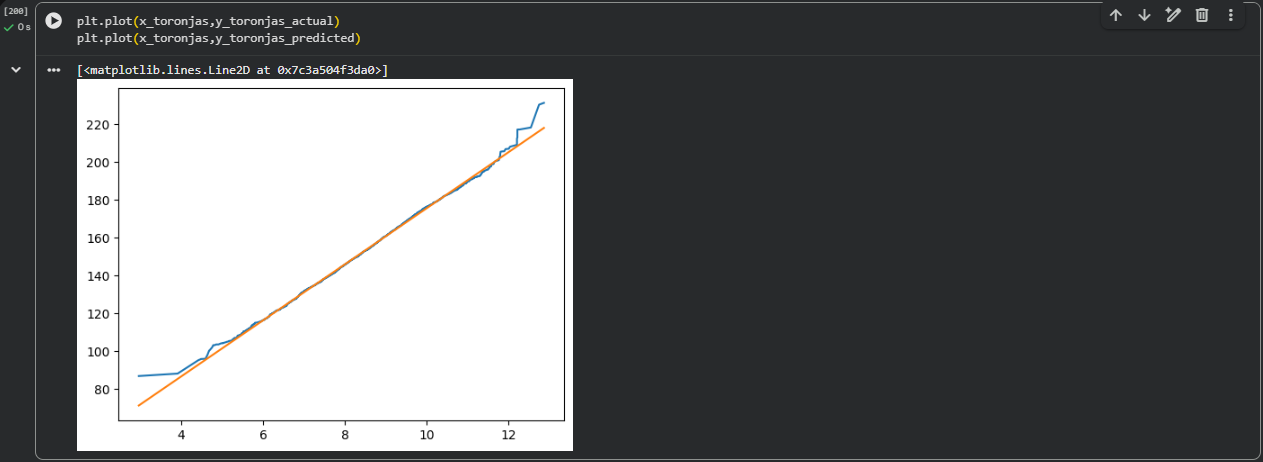Viewport: 1263px width, 462px height.
Task: Click the y_toronjas_predicted plot code line
Action: coord(219,38)
